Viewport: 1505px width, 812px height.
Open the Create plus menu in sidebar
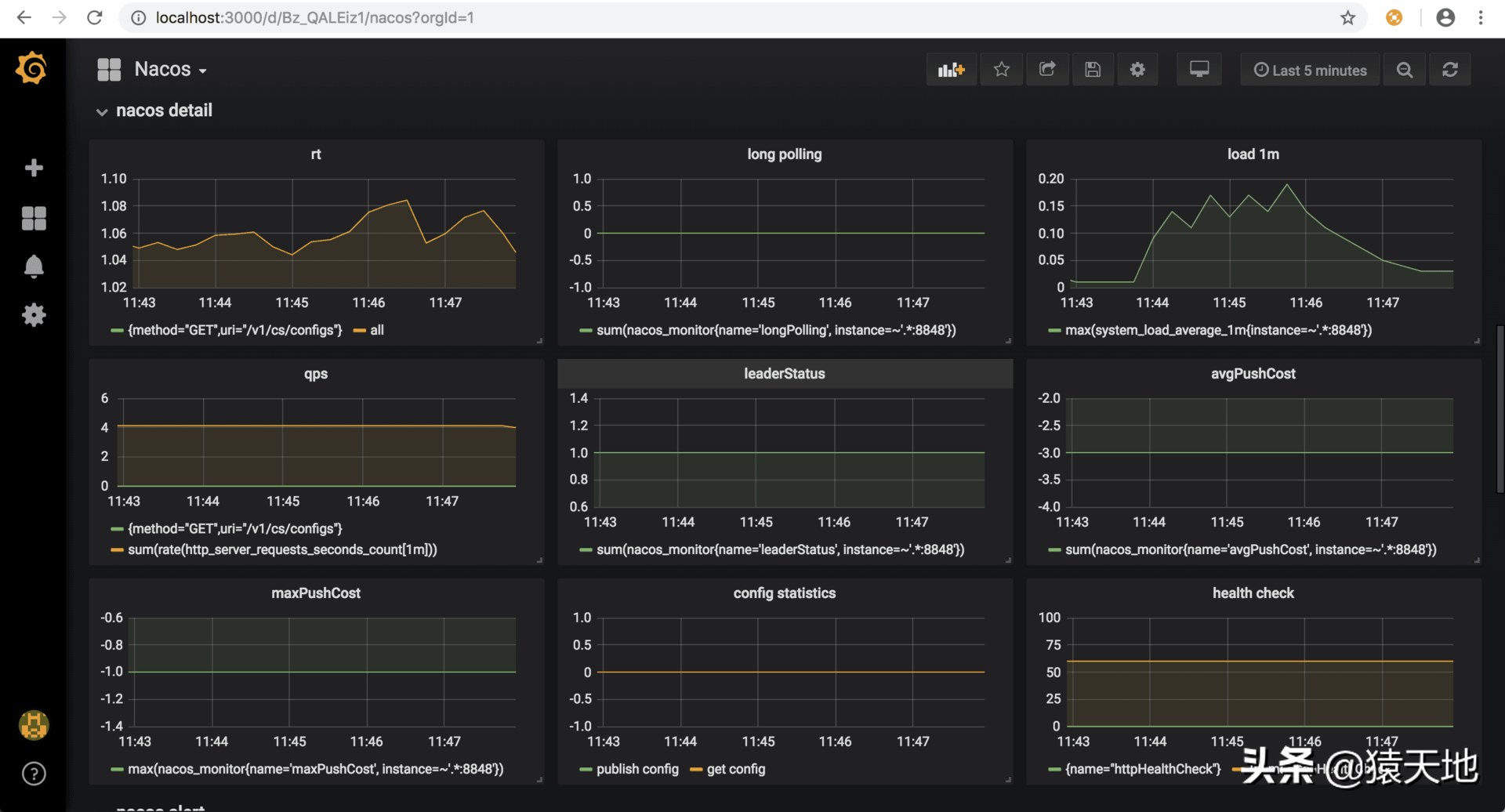pyautogui.click(x=34, y=168)
